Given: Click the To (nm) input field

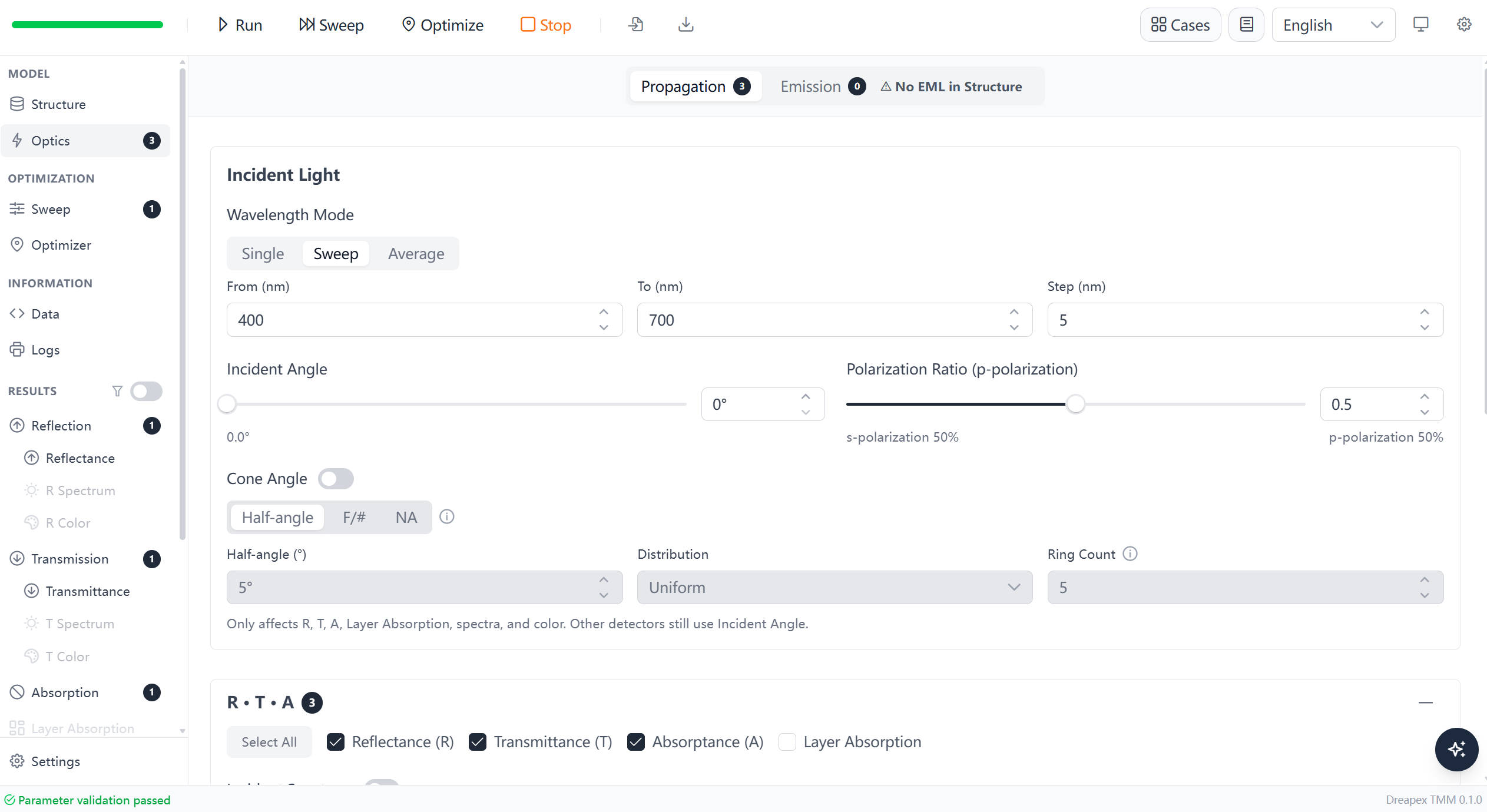Looking at the screenshot, I should pyautogui.click(x=834, y=320).
